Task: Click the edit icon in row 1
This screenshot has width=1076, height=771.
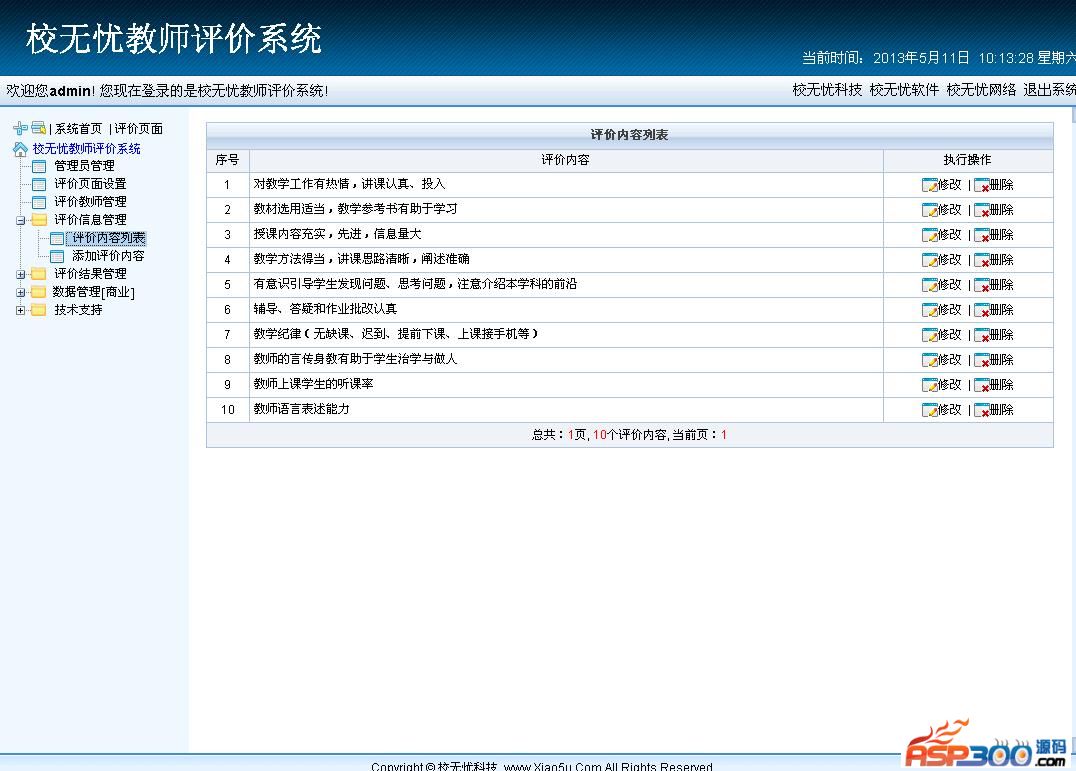Action: coord(929,185)
